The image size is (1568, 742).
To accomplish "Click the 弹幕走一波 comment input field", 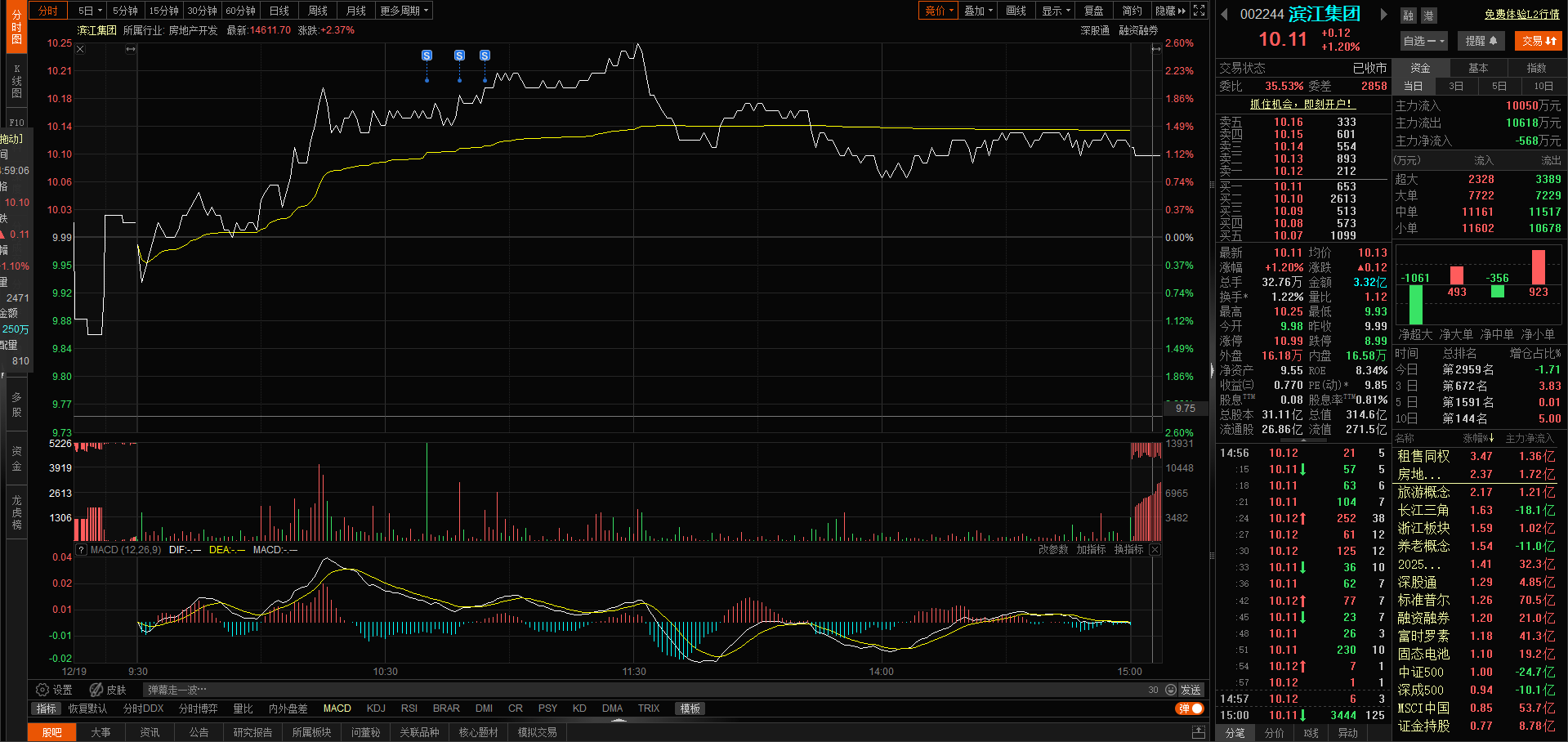I will pyautogui.click(x=646, y=690).
